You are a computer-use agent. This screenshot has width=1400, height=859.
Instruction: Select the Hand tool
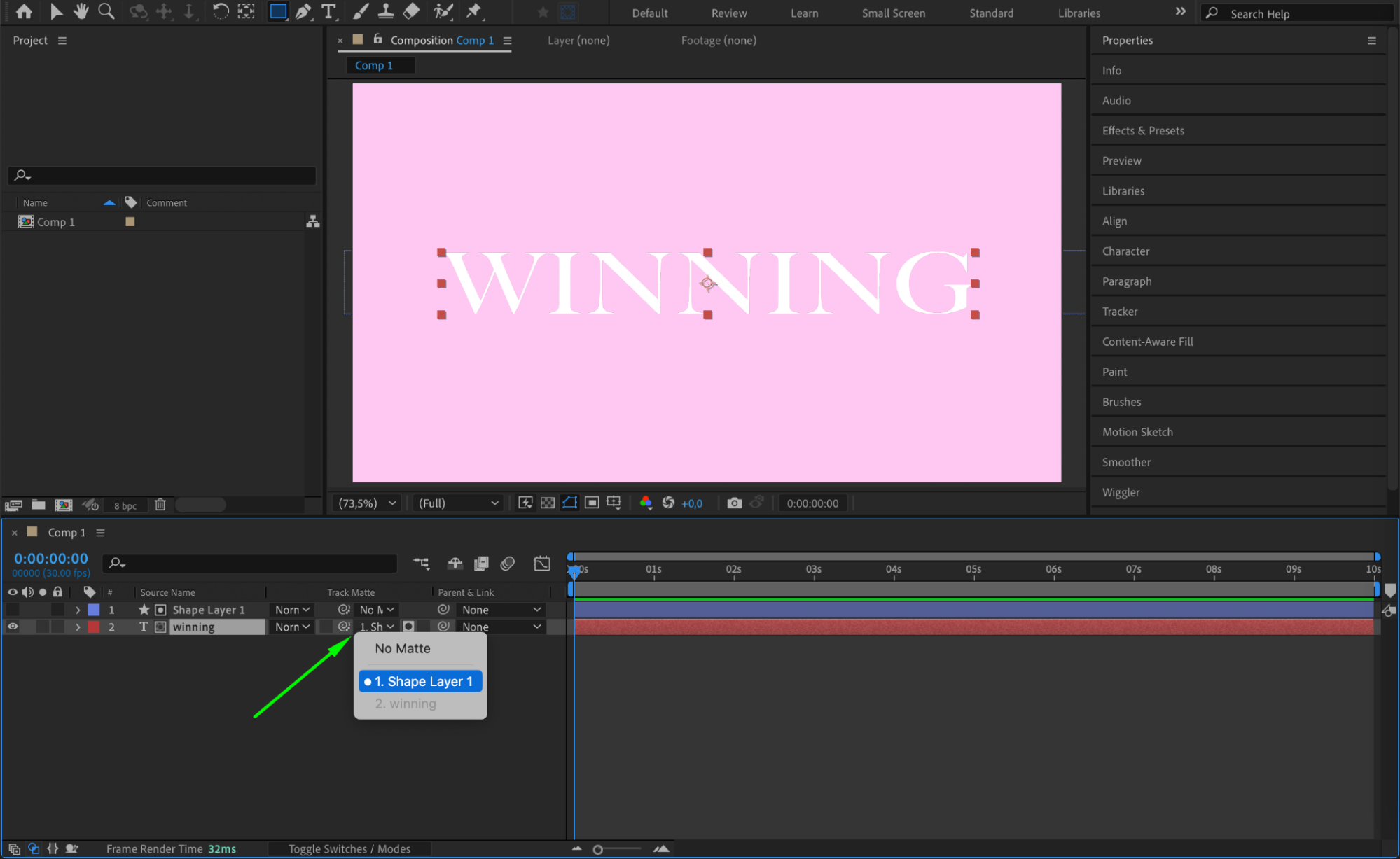(81, 11)
